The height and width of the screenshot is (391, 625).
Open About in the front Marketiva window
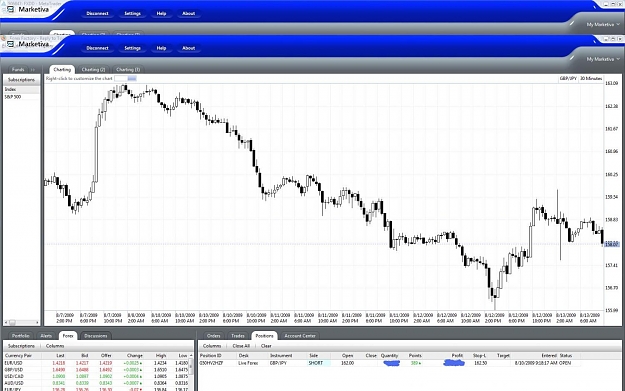point(189,48)
